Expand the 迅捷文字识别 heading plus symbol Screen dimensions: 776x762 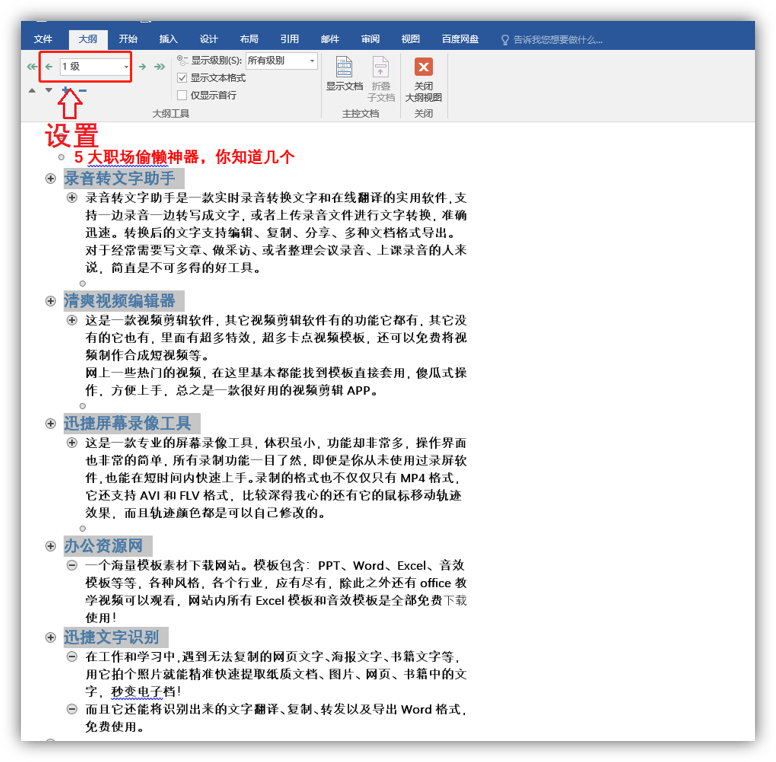pos(50,637)
